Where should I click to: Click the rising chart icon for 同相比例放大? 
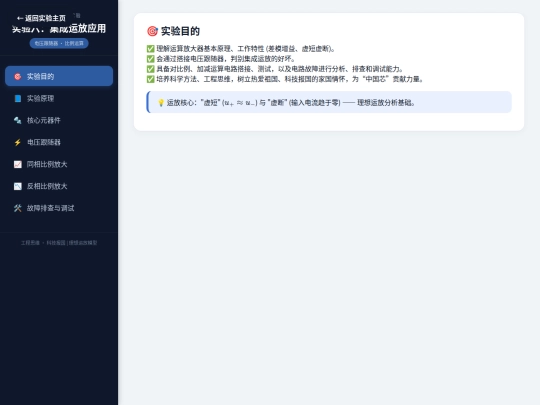coord(18,164)
